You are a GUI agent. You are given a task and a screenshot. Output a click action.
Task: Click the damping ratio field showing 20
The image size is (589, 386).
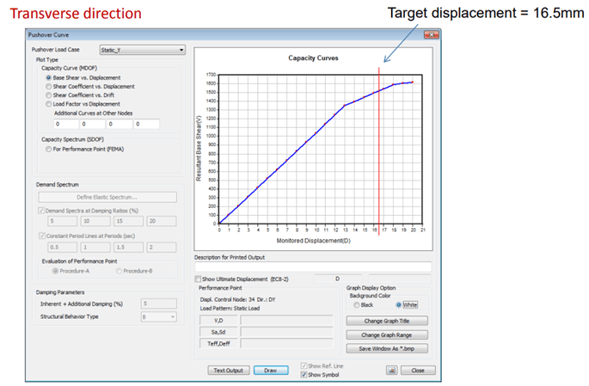[162, 221]
